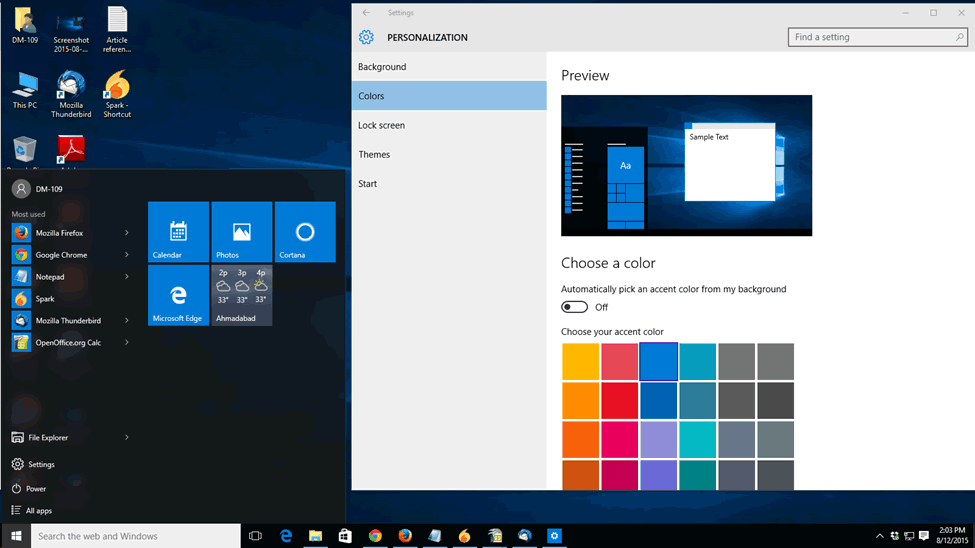975x548 pixels.
Task: Open Notepad from Most used list
Action: coord(71,277)
